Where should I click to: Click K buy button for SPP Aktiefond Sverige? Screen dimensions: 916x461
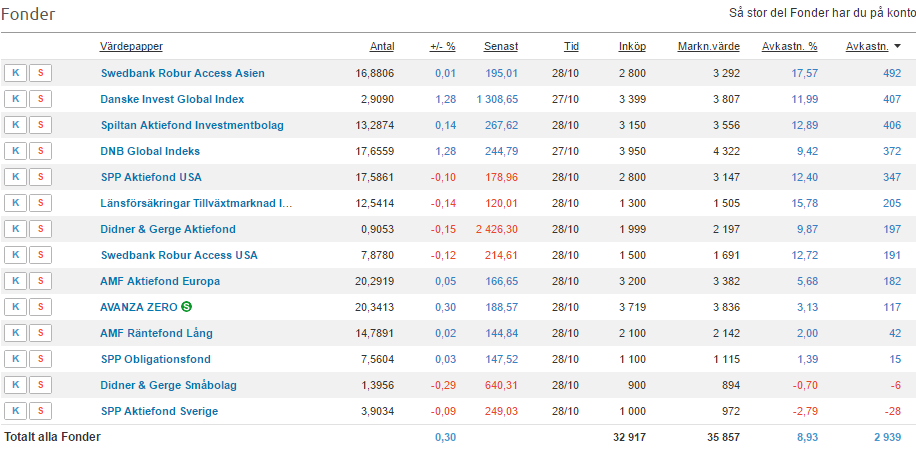[x=15, y=411]
